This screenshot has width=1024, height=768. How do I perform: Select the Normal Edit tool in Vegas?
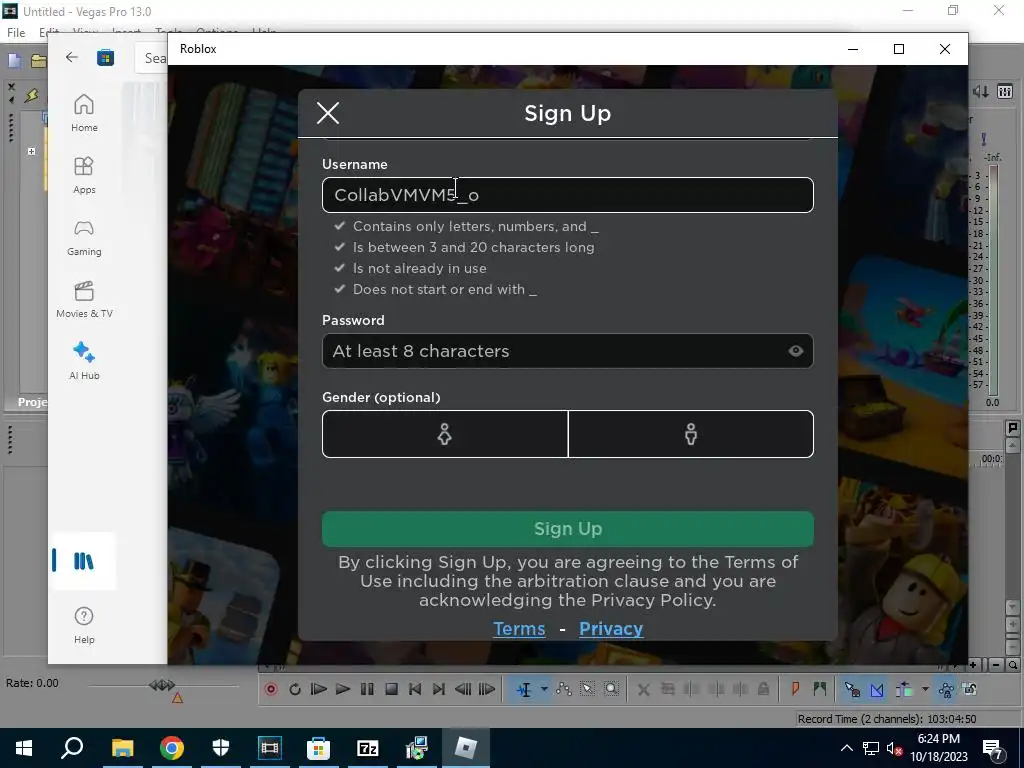pyautogui.click(x=524, y=689)
